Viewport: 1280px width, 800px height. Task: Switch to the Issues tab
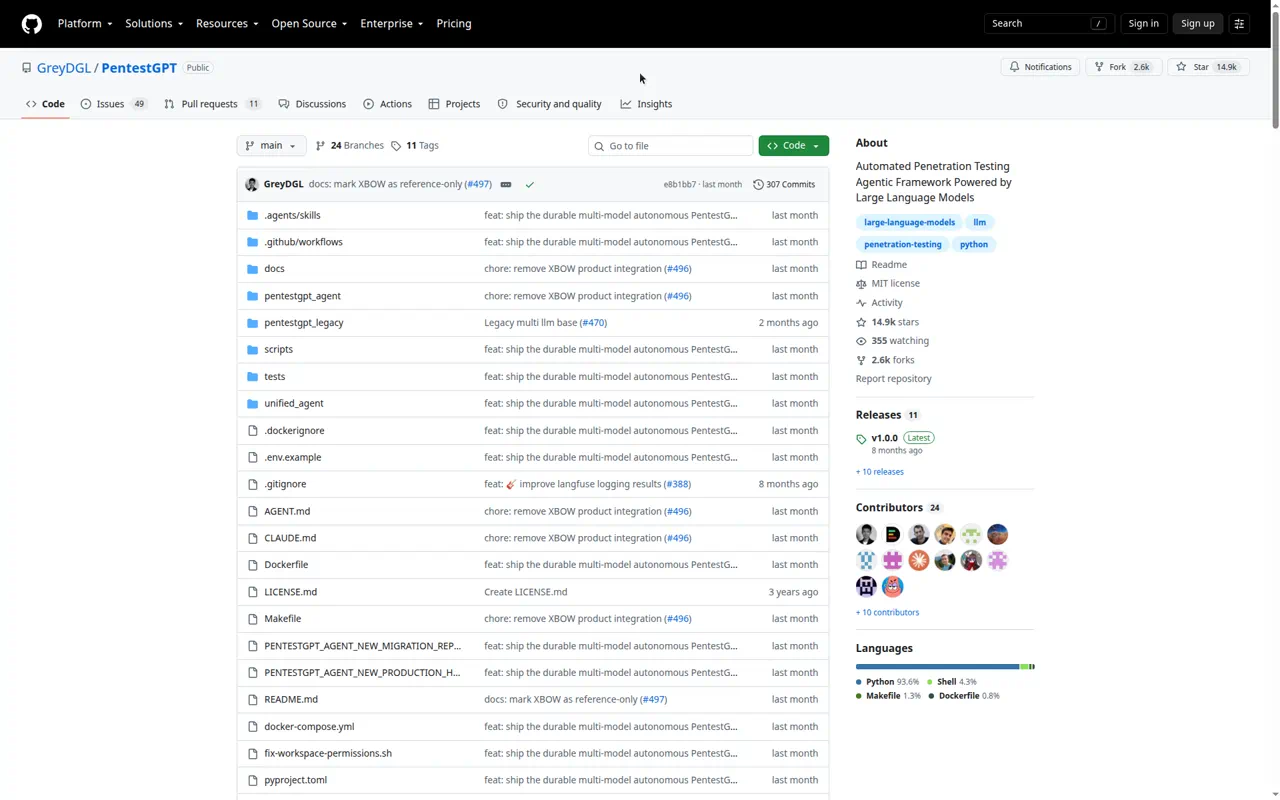(x=114, y=104)
